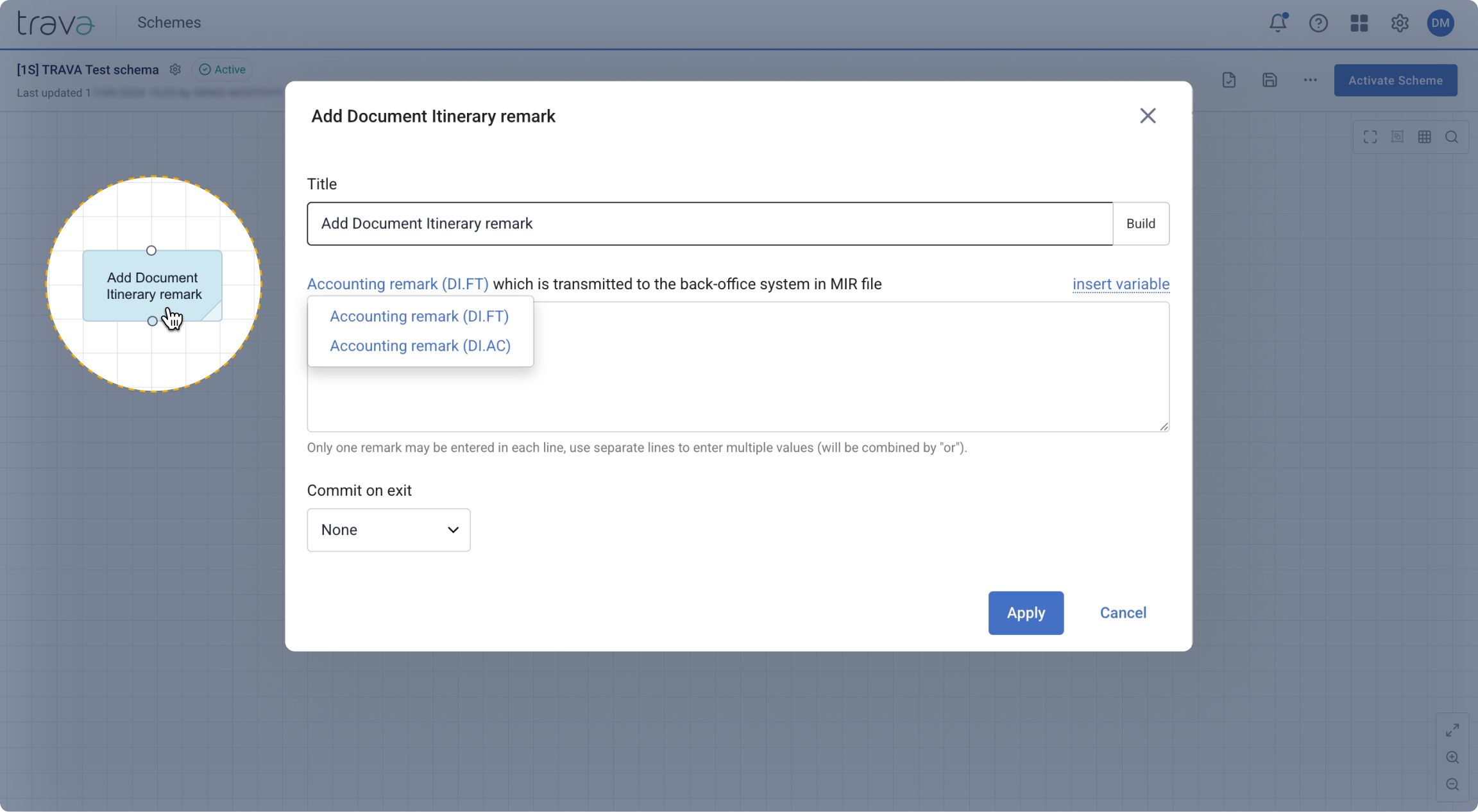
Task: Open the notifications bell icon
Action: coord(1277,23)
